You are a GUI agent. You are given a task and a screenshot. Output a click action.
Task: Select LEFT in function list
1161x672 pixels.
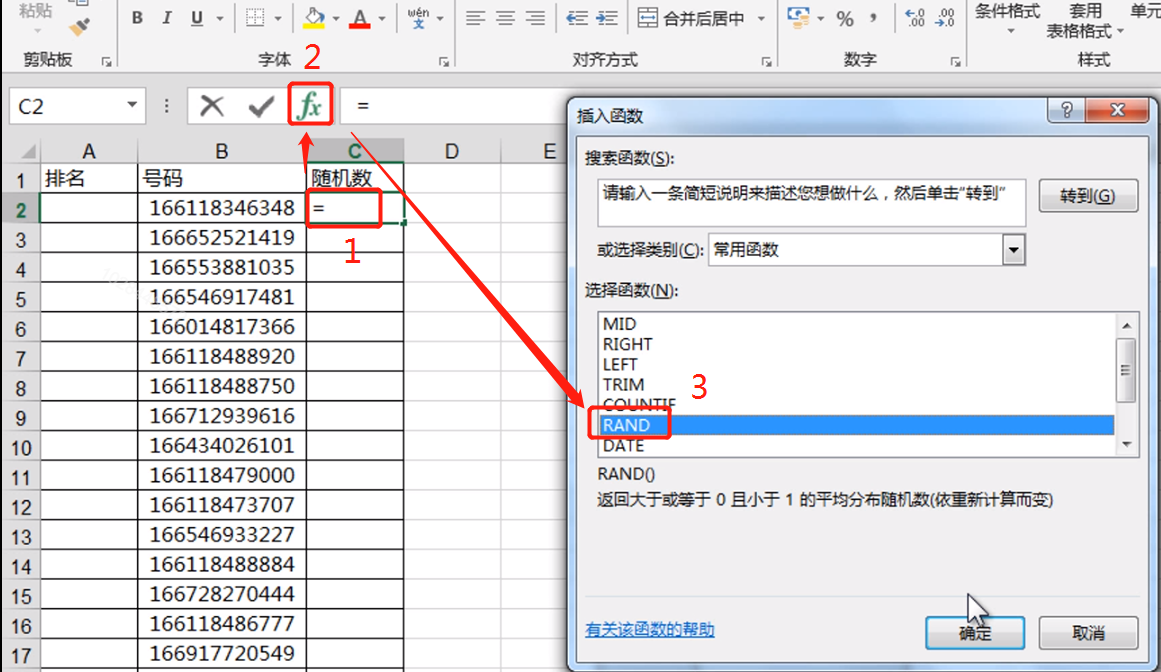click(856, 364)
